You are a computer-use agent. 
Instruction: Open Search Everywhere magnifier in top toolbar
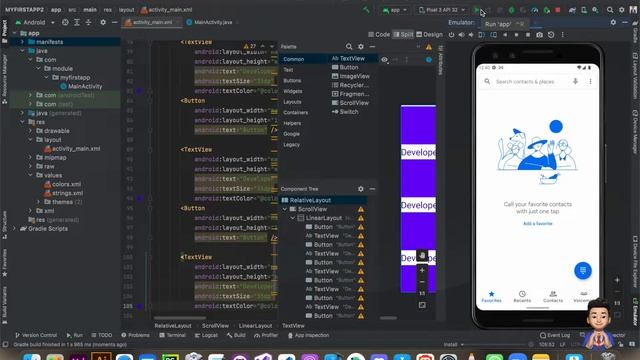click(610, 10)
